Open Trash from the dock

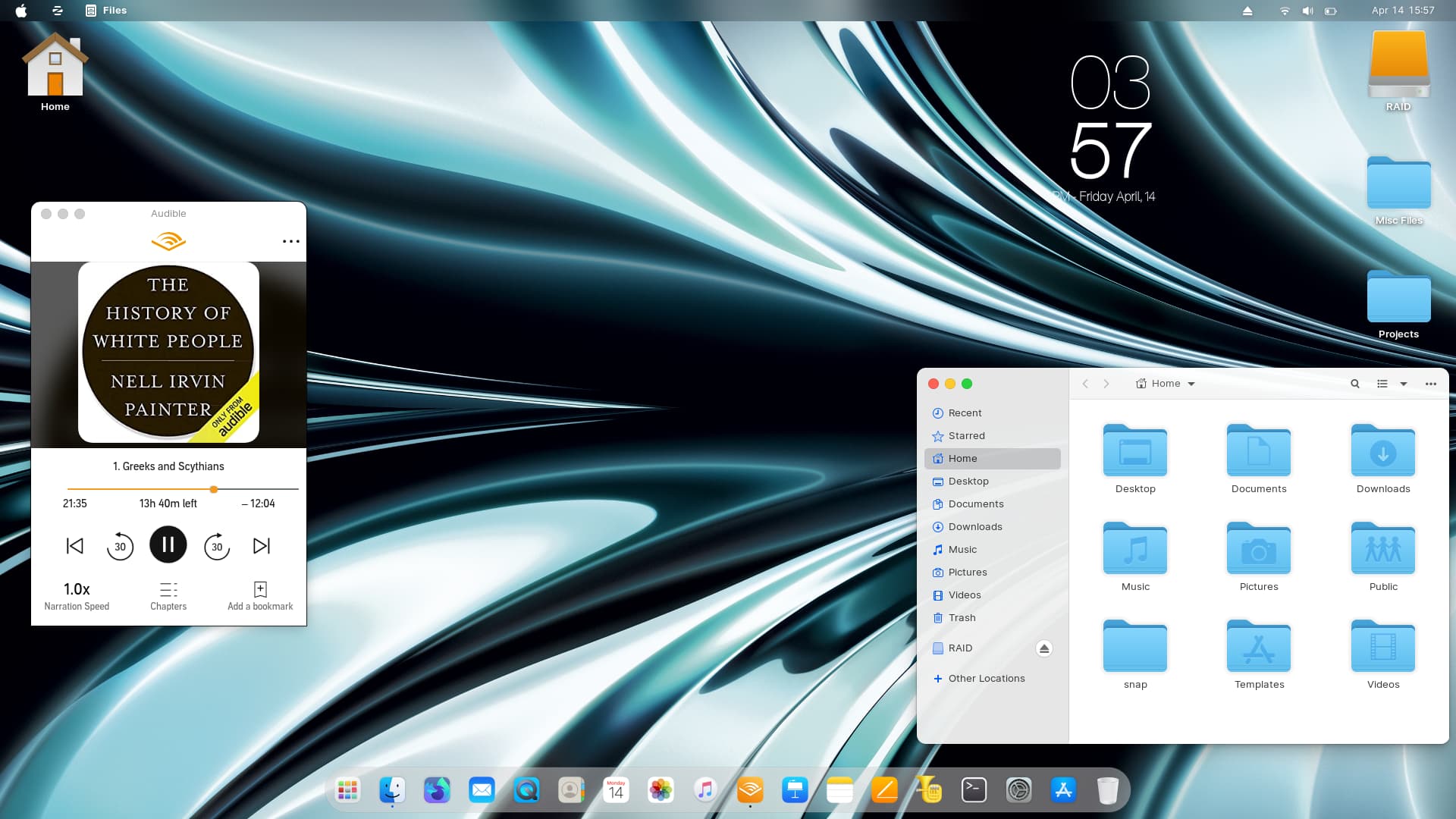click(x=1108, y=790)
